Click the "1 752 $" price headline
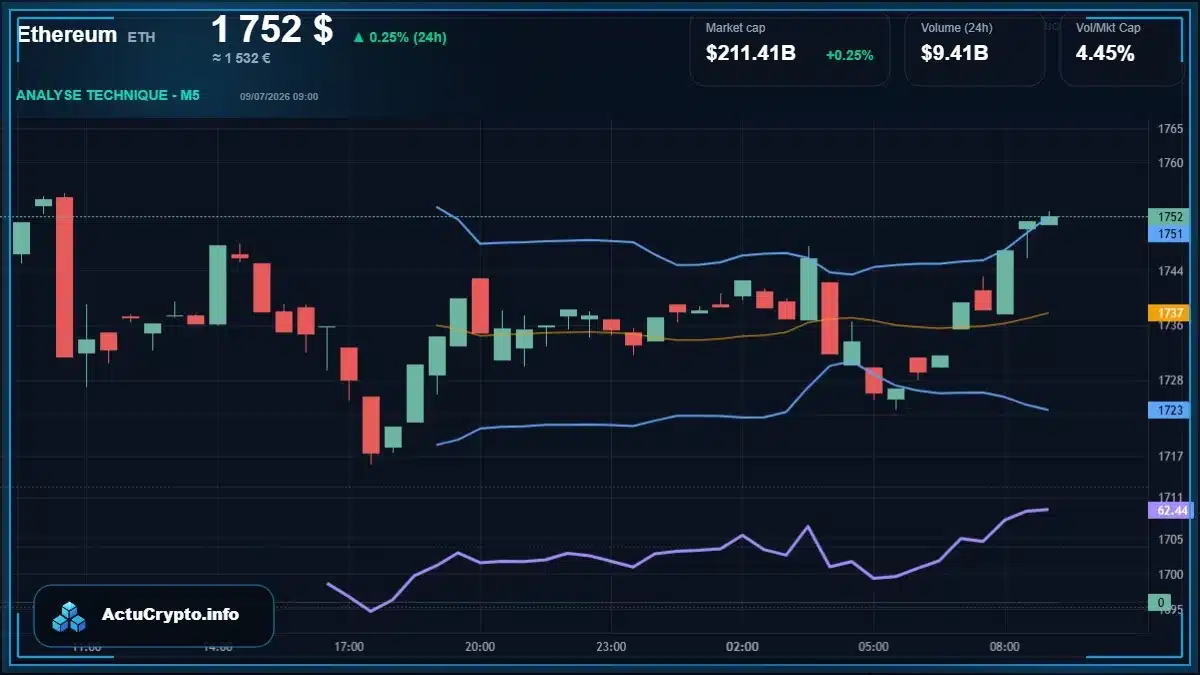The image size is (1200, 675). [272, 29]
